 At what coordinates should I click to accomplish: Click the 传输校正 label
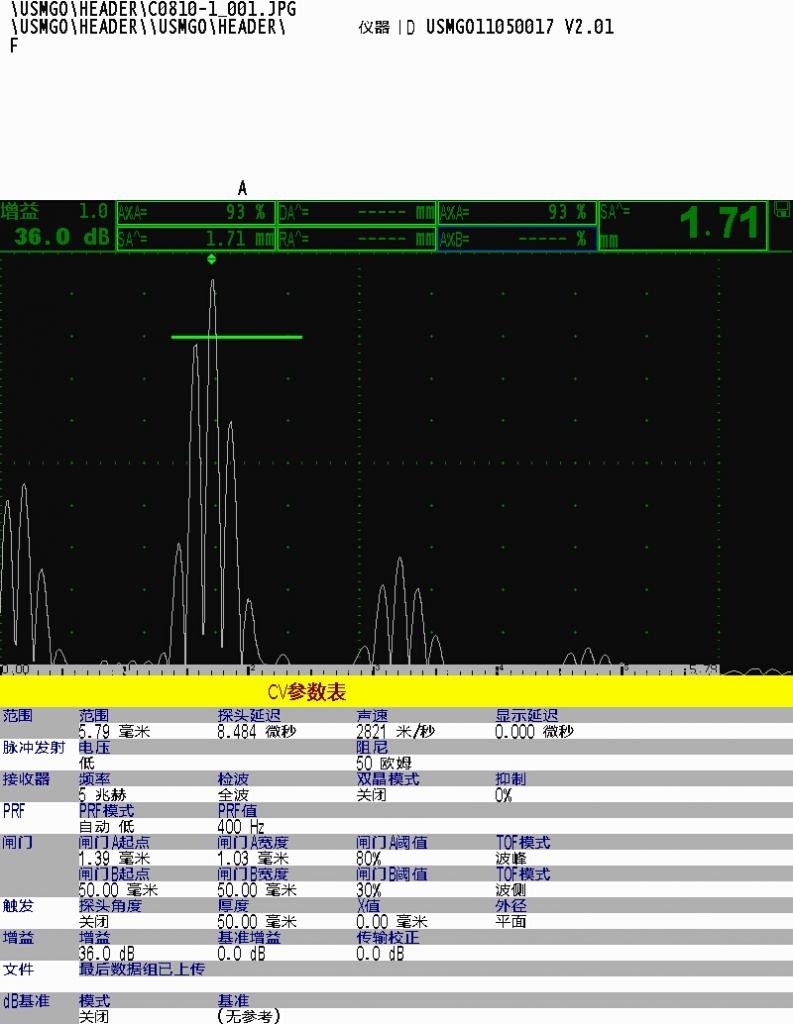(x=387, y=937)
